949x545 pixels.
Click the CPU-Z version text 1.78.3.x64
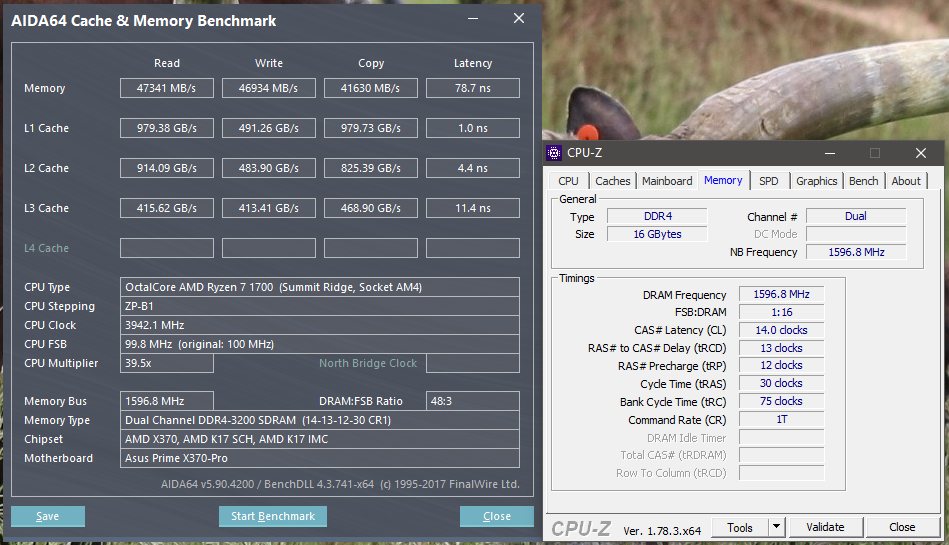(662, 531)
